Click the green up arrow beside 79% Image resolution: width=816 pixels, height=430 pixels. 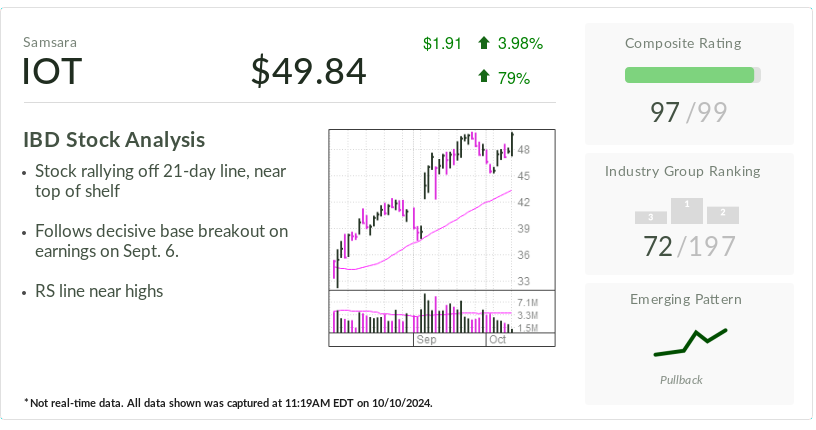tap(484, 76)
